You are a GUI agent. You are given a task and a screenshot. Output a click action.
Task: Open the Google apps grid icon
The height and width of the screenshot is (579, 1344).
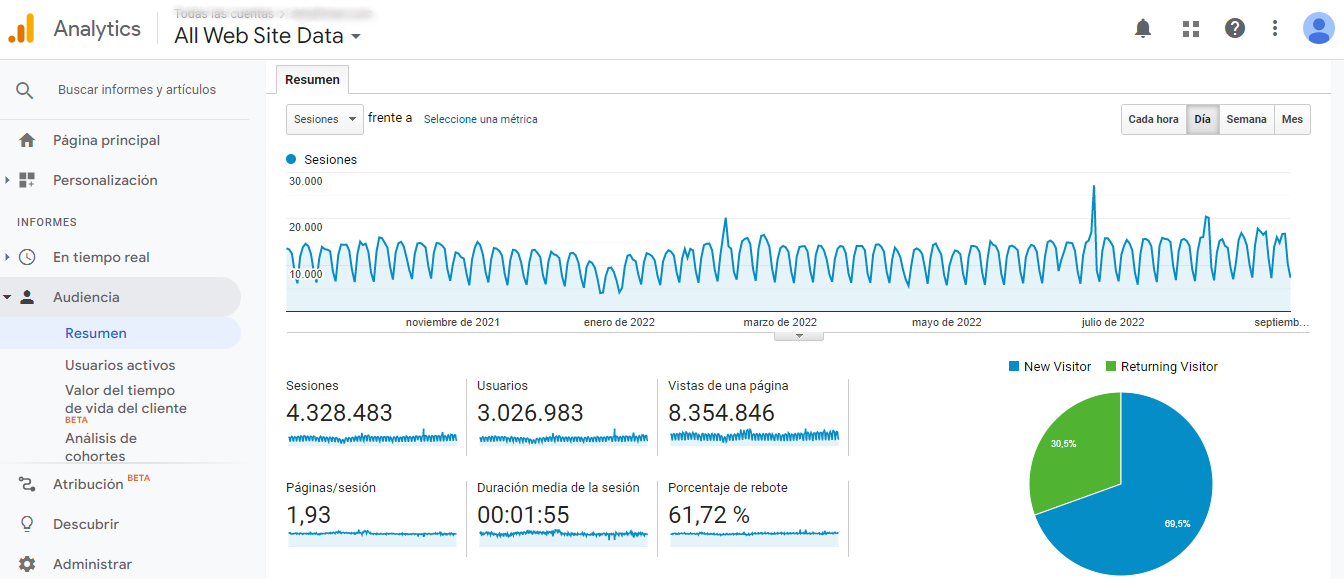click(1190, 29)
